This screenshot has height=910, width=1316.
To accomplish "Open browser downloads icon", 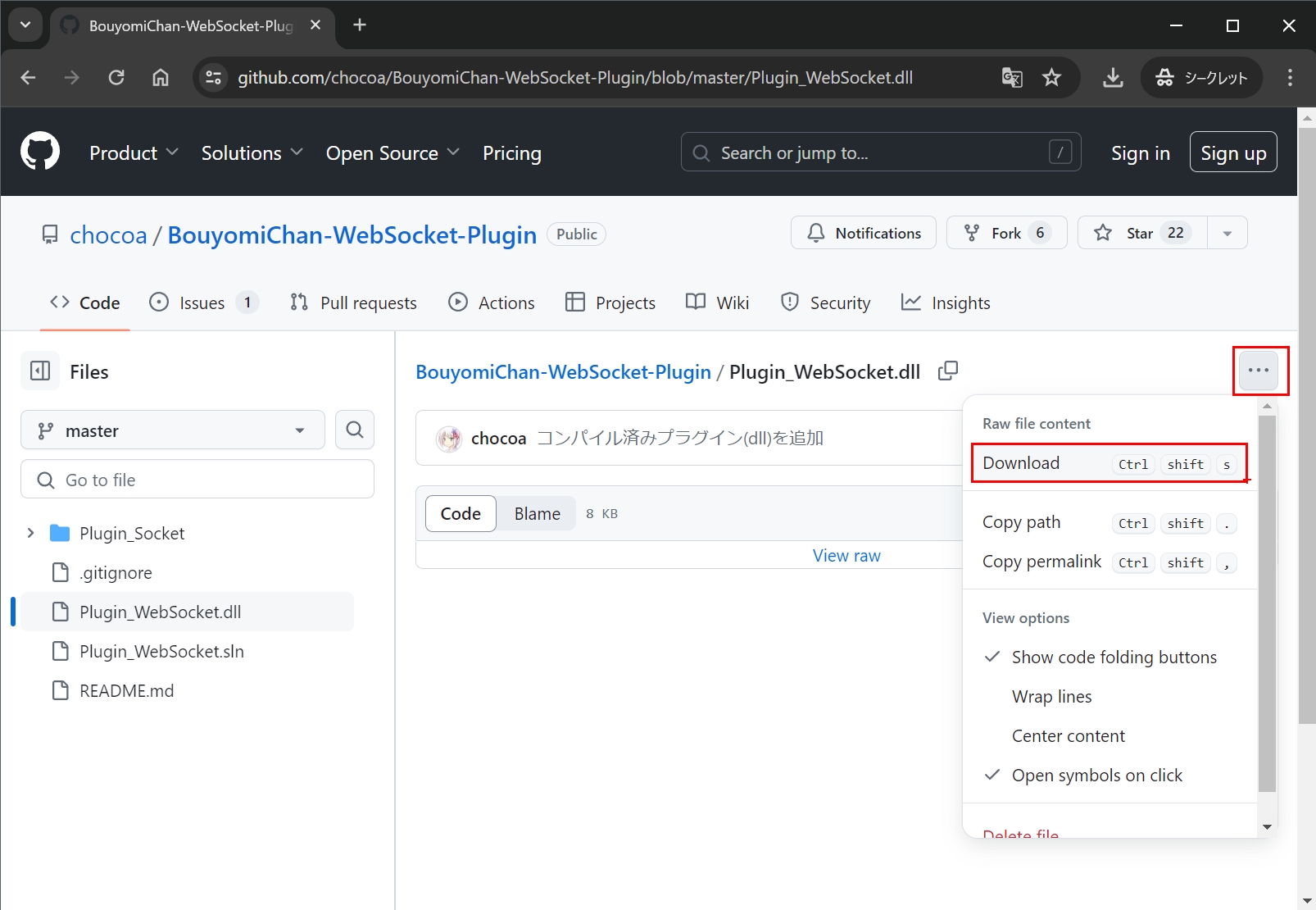I will pos(1113,78).
